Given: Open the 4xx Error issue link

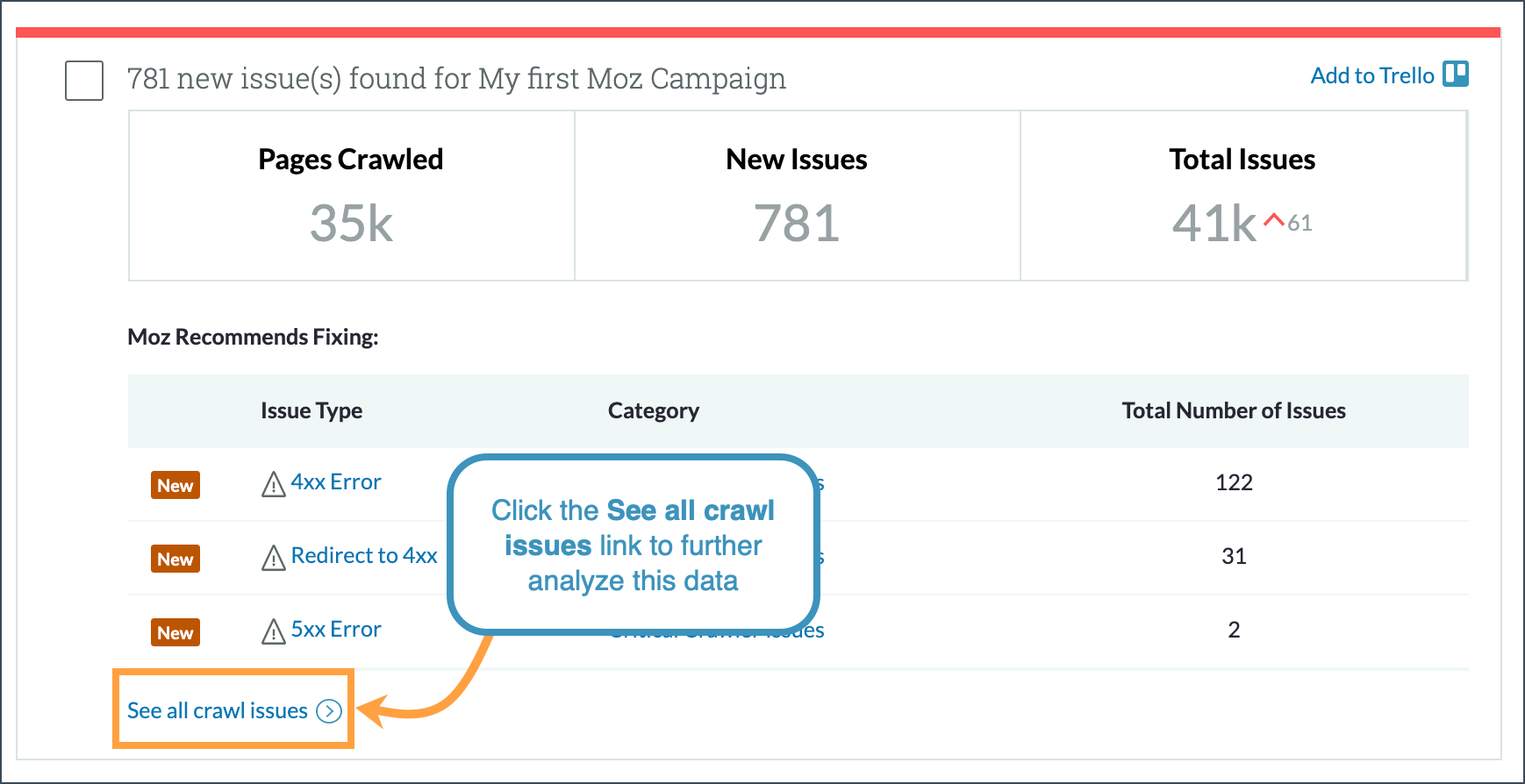Looking at the screenshot, I should pos(337,481).
